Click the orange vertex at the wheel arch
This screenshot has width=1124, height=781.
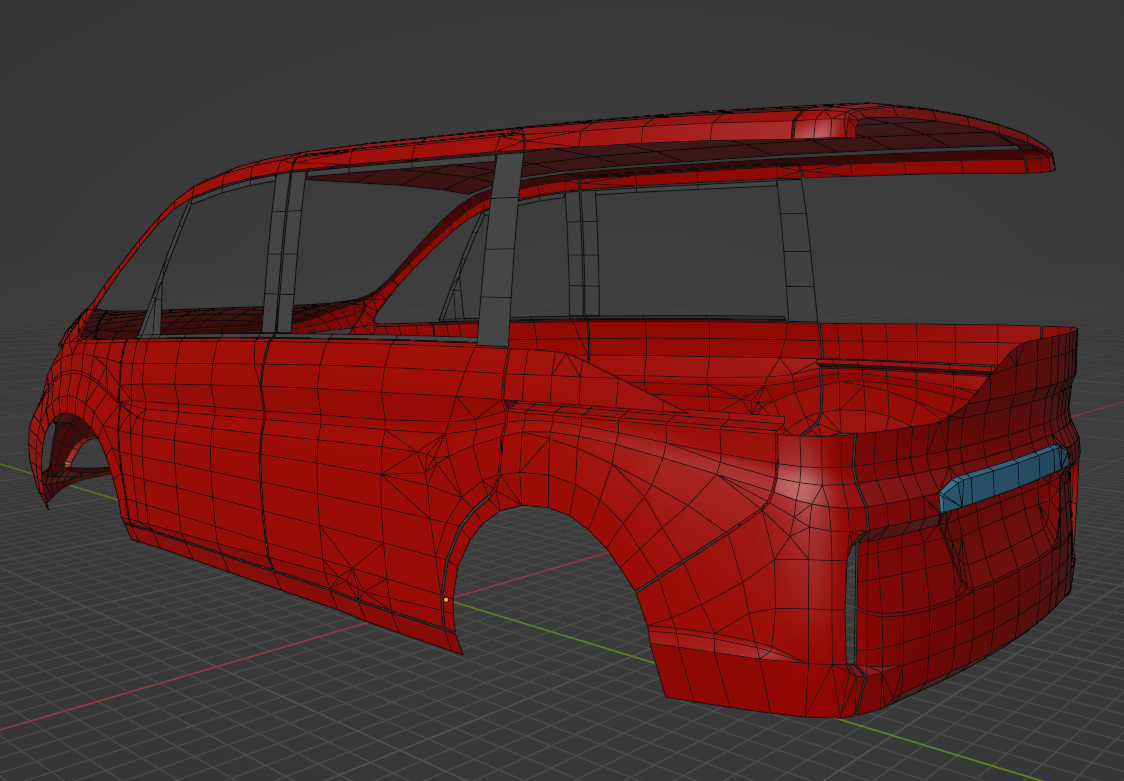coord(446,599)
